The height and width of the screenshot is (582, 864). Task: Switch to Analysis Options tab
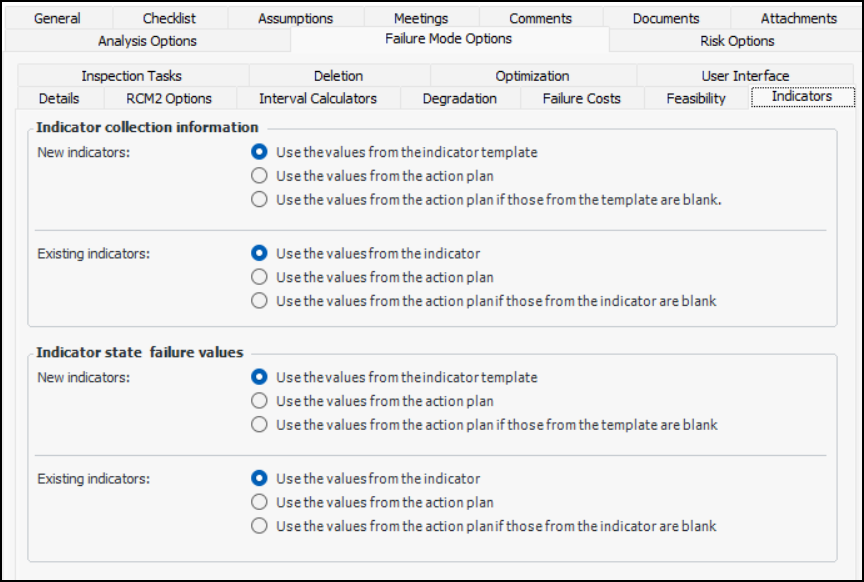click(147, 40)
